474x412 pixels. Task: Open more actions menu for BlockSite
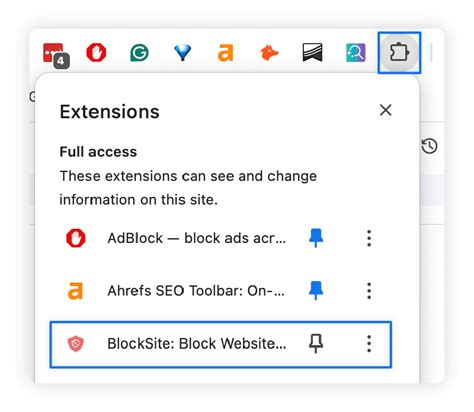(x=369, y=344)
